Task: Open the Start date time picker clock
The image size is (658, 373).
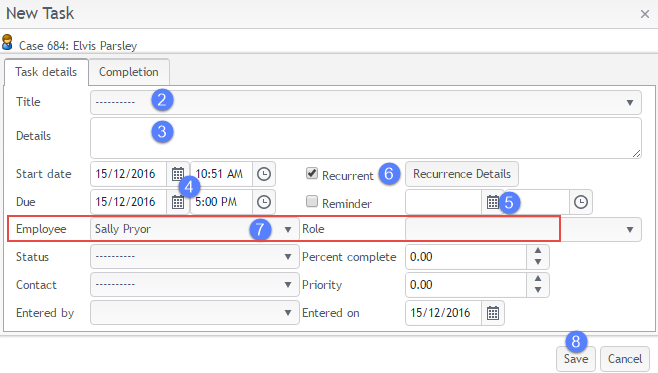Action: [x=264, y=174]
